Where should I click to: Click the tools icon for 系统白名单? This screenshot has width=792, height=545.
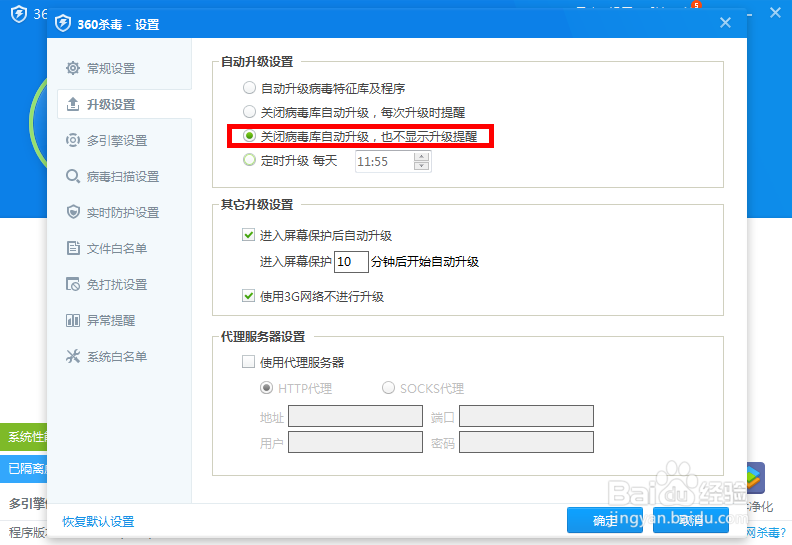coord(73,356)
